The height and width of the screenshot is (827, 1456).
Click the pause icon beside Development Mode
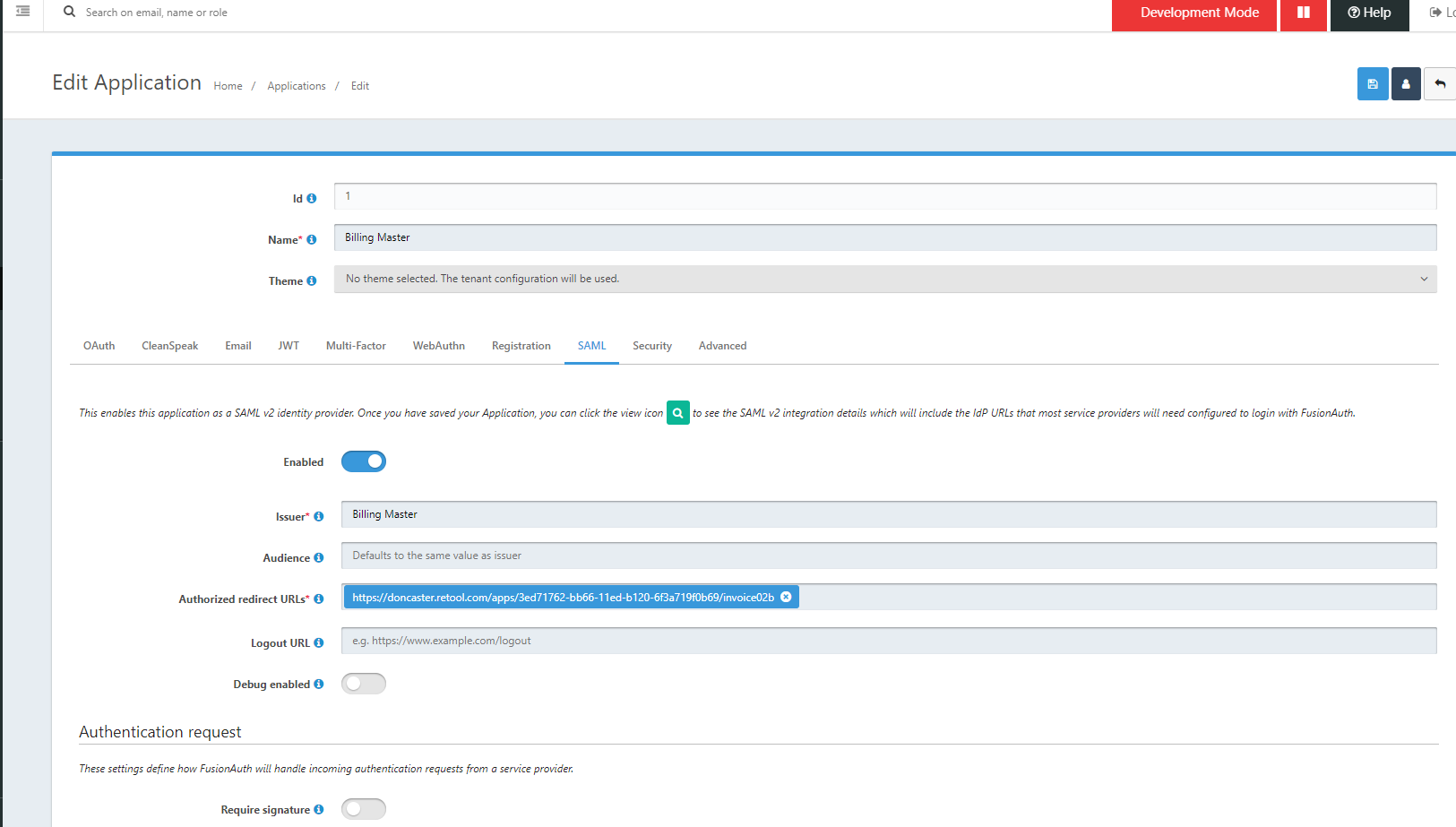coord(1303,13)
